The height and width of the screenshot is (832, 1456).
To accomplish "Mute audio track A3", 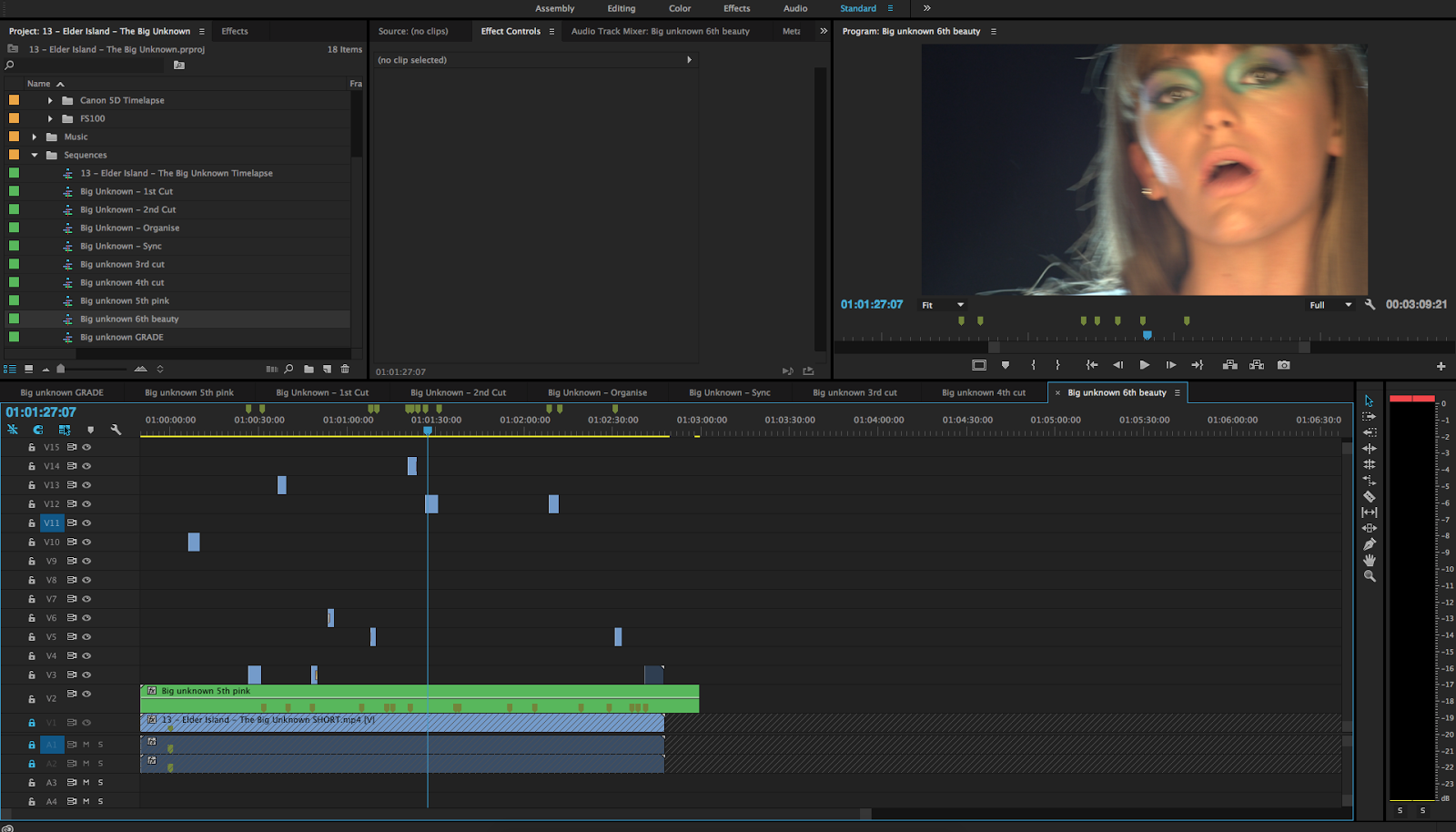I will click(86, 782).
